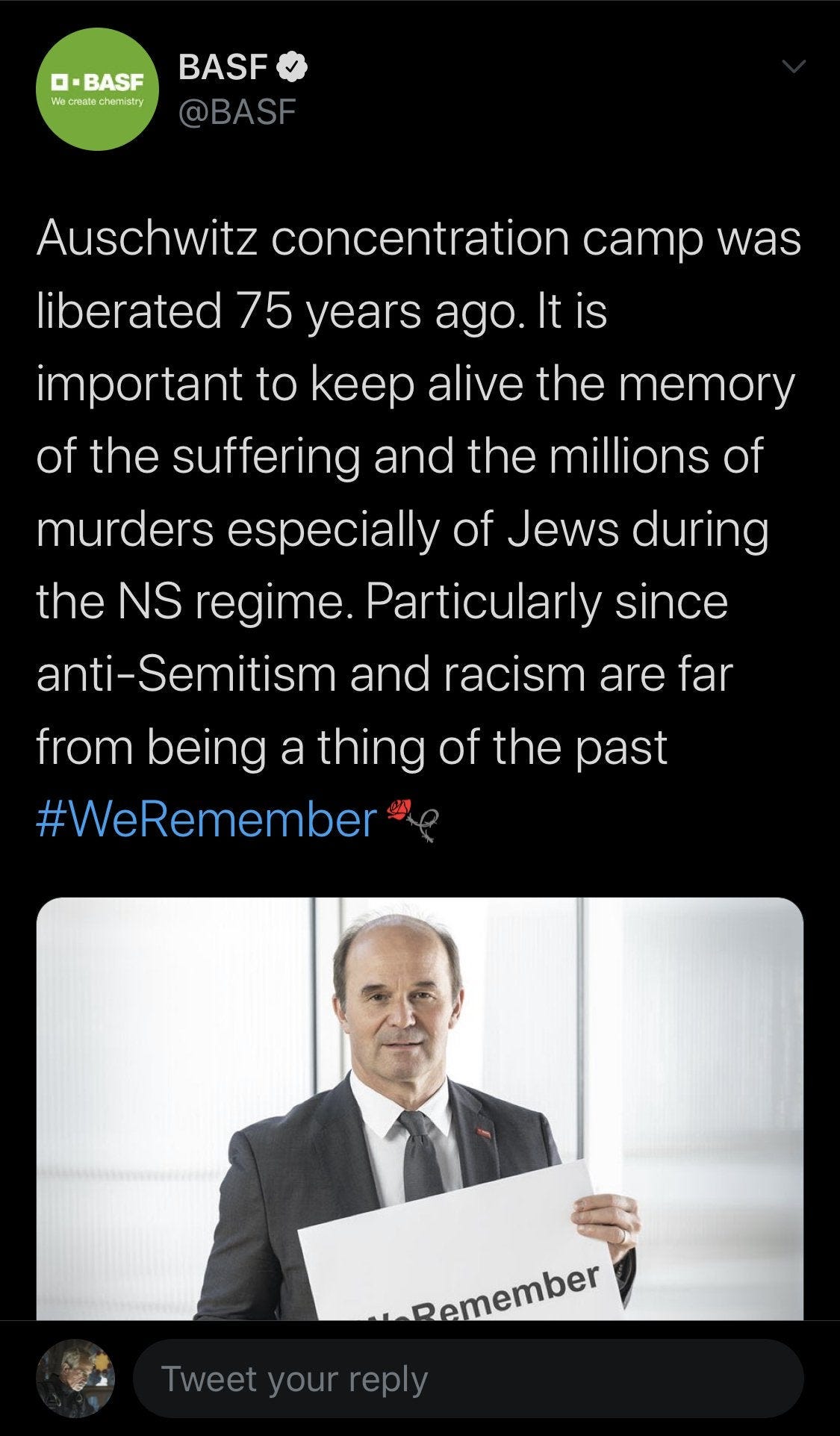840x1436 pixels.
Task: Open the BASF display name link
Action: coord(224,67)
